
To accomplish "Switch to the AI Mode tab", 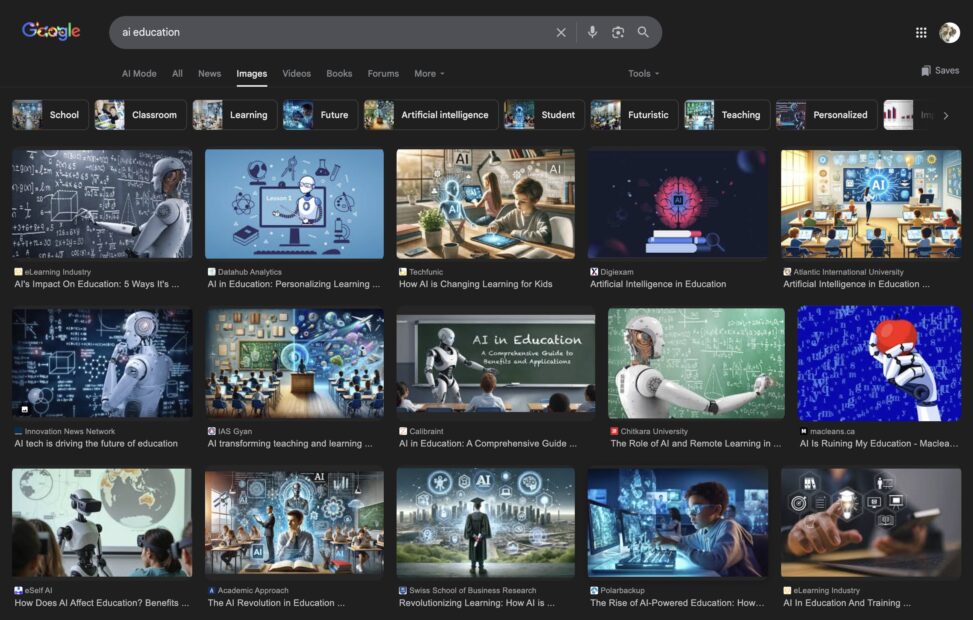I will click(x=139, y=73).
